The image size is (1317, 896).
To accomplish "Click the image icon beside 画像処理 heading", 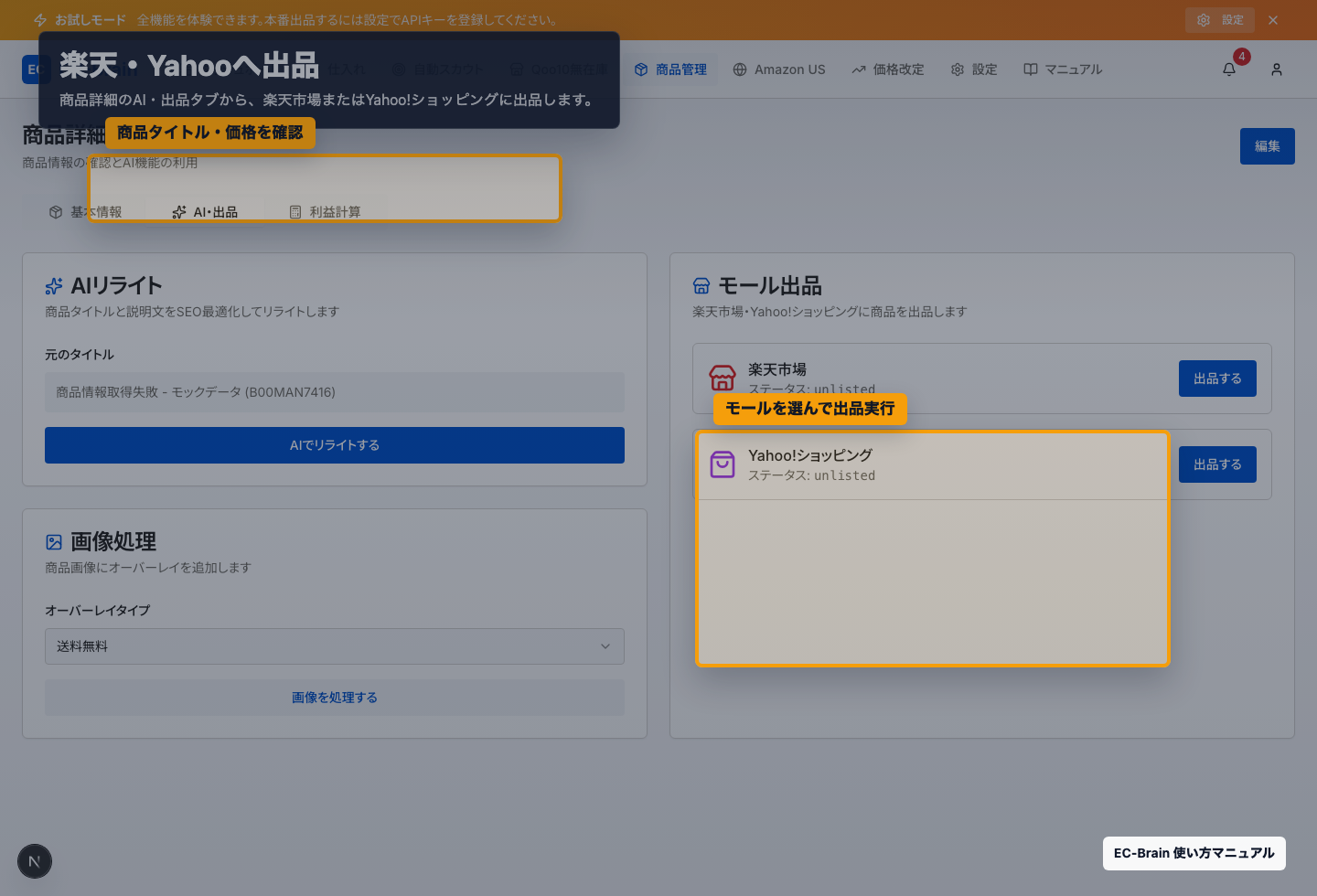I will 54,542.
